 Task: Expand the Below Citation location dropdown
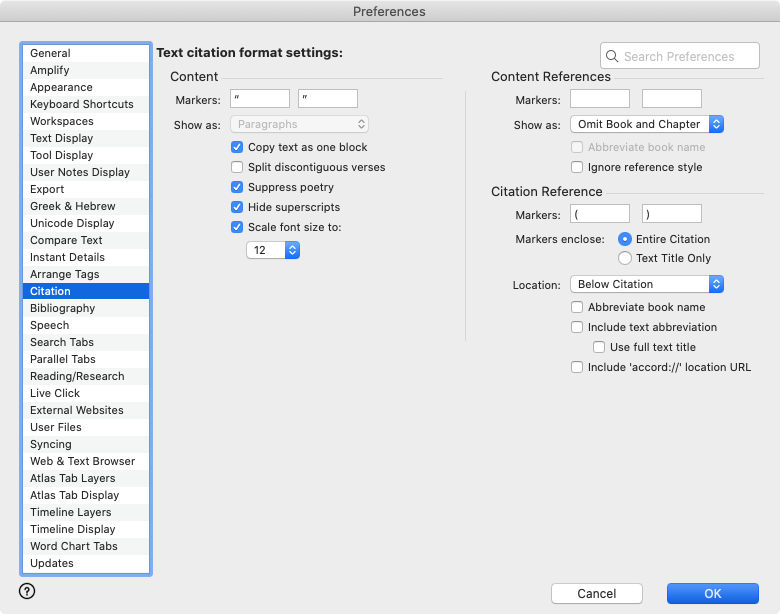click(646, 284)
